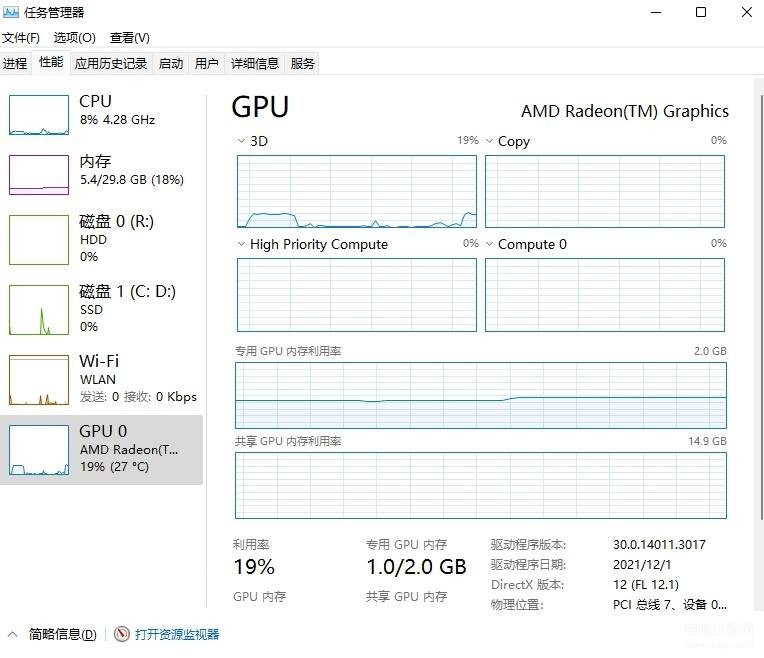The height and width of the screenshot is (658, 764).
Task: Open the 查看(V) menu
Action: [x=130, y=38]
